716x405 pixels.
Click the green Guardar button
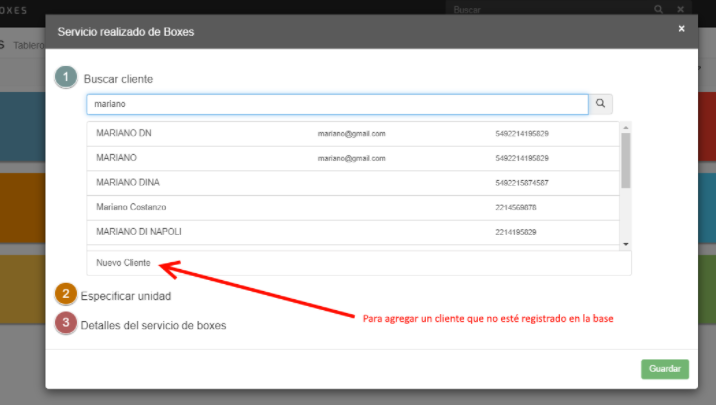click(x=665, y=369)
